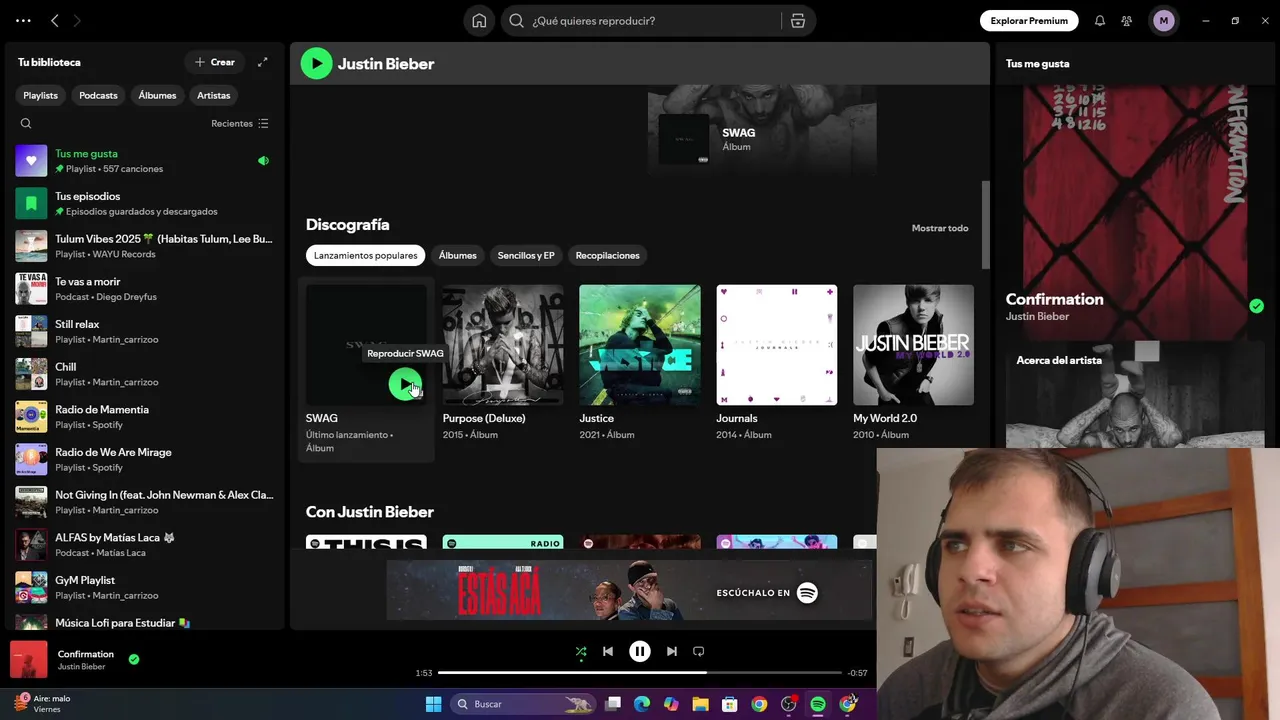This screenshot has width=1280, height=720.
Task: Open Radio de Mamentia
Action: pos(145,417)
